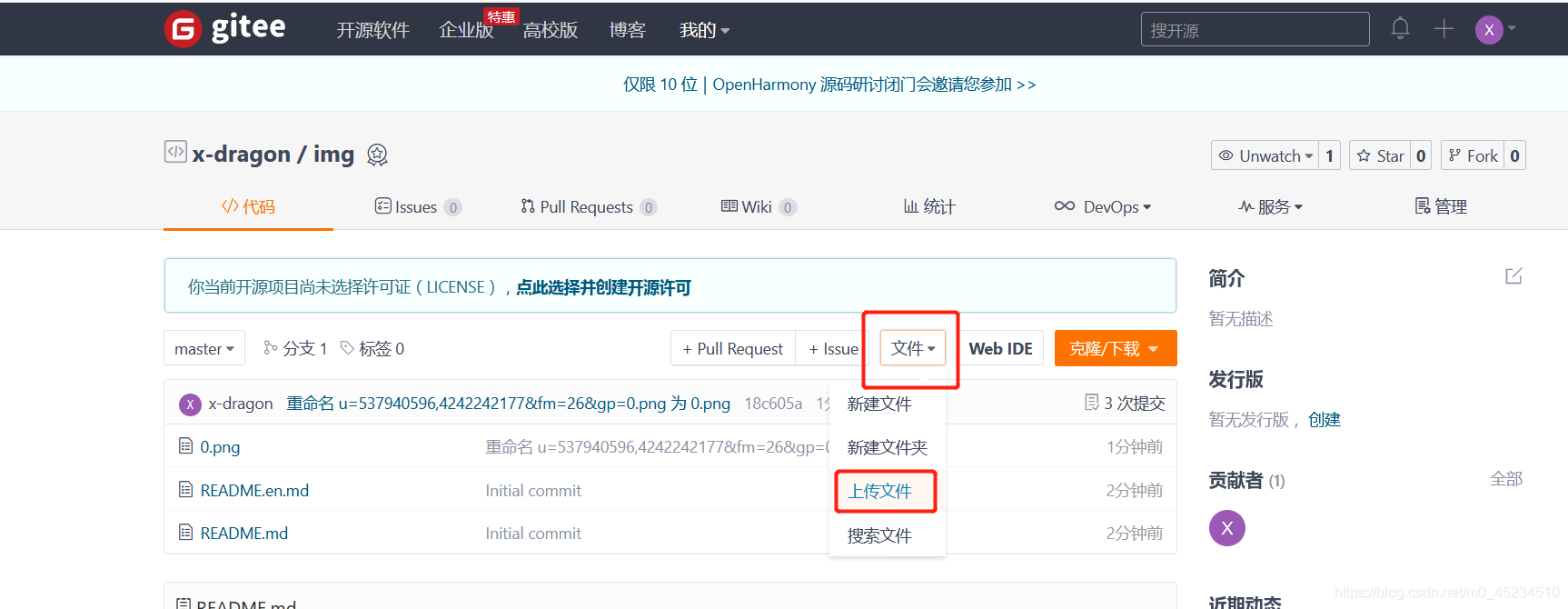Screen dimensions: 1568x609
Task: Click the latest commit message 重命名 link
Action: tap(508, 403)
